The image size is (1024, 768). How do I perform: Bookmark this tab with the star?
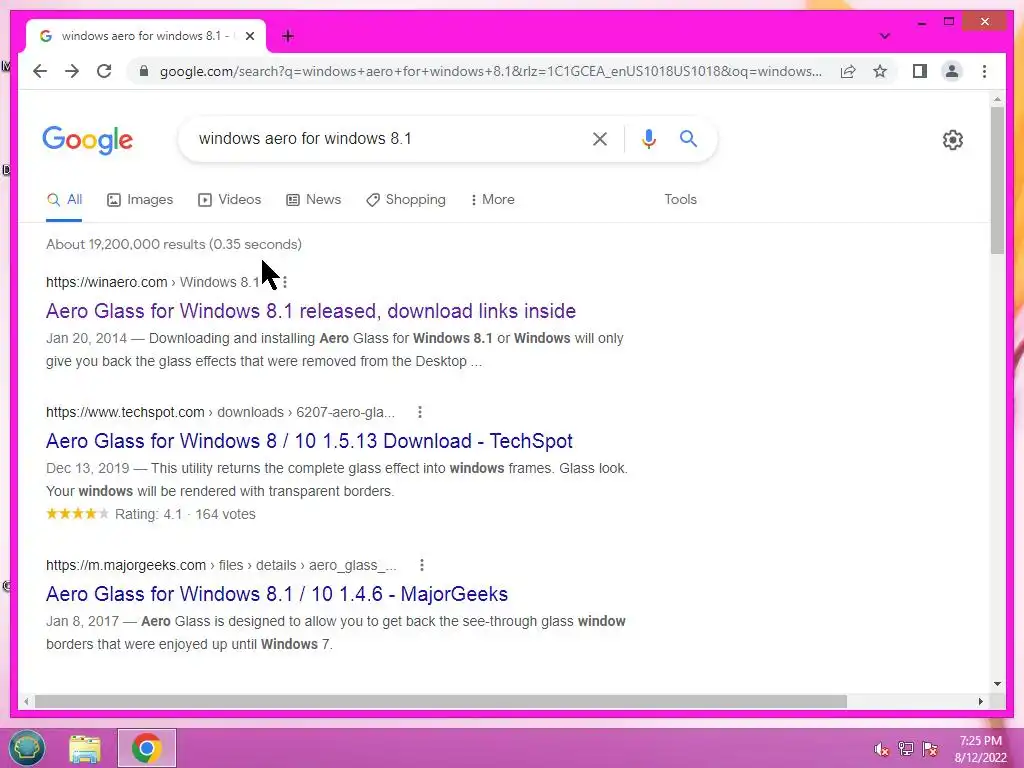click(880, 71)
